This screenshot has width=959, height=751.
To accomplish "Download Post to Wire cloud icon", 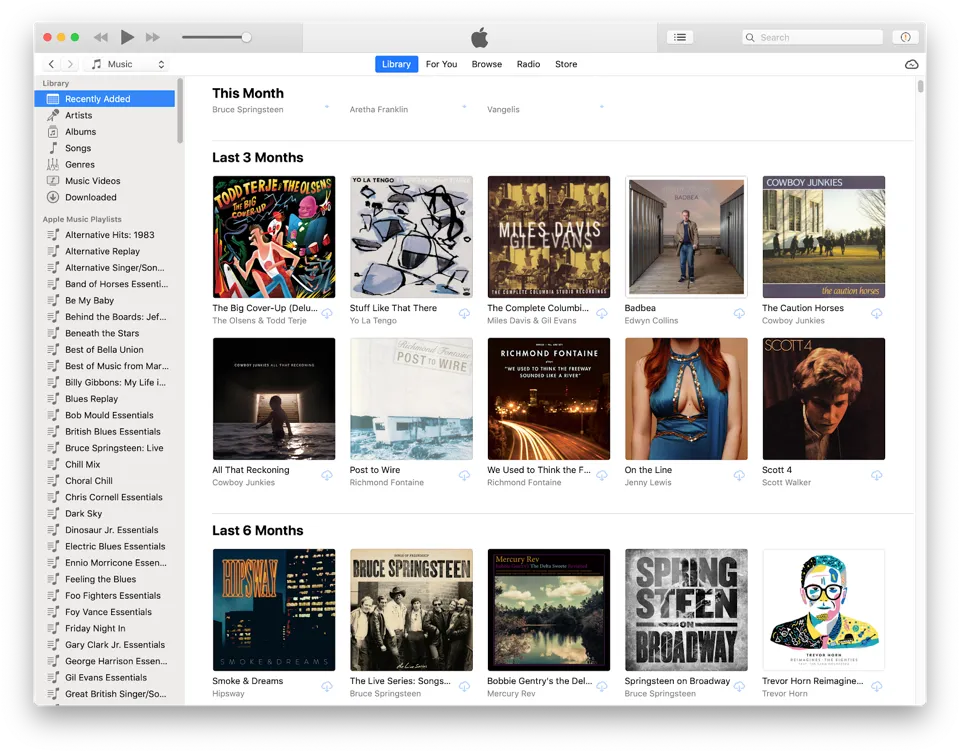I will point(465,476).
